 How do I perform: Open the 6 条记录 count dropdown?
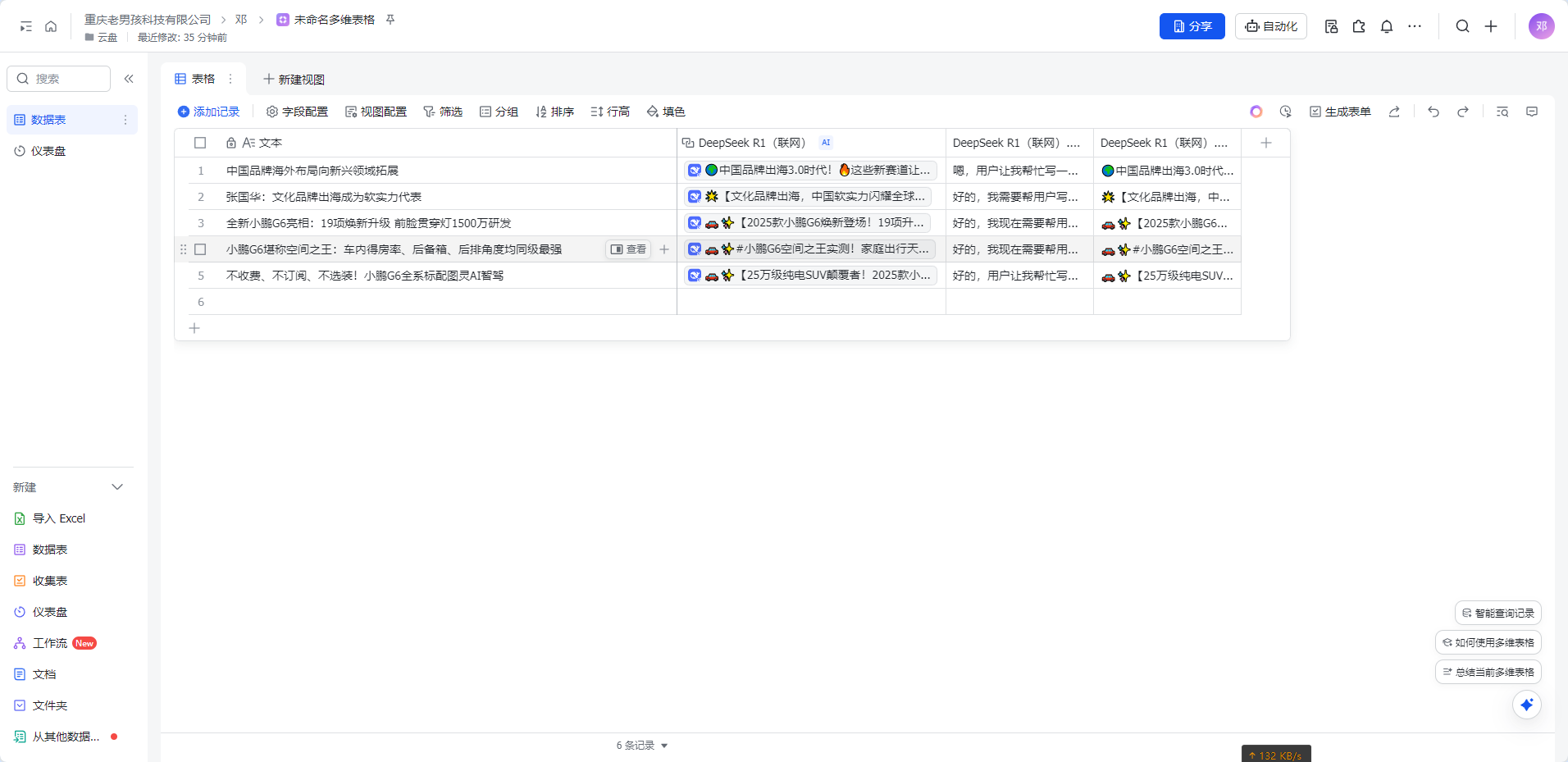pyautogui.click(x=641, y=746)
